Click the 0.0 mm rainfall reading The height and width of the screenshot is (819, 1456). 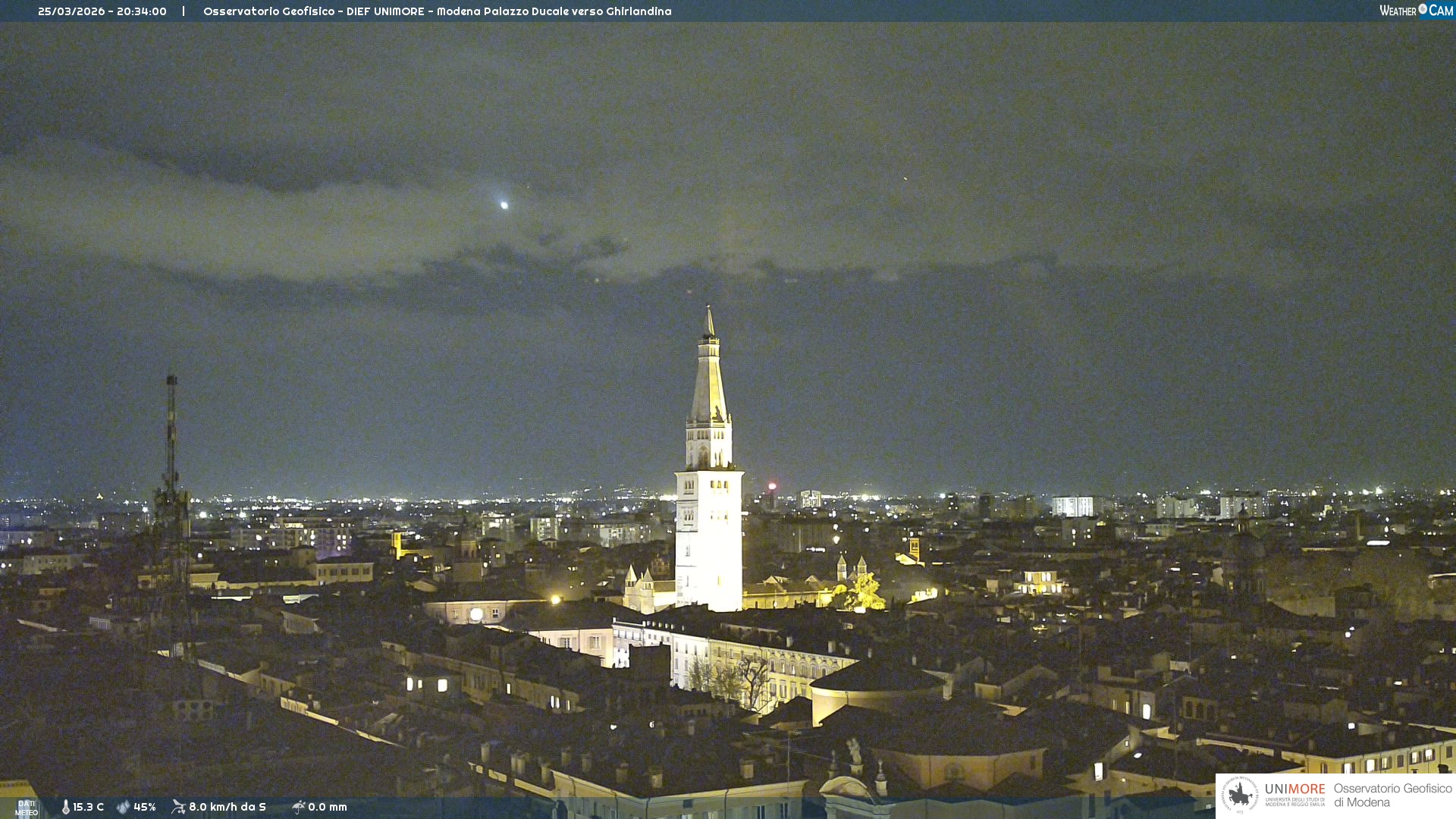point(328,807)
